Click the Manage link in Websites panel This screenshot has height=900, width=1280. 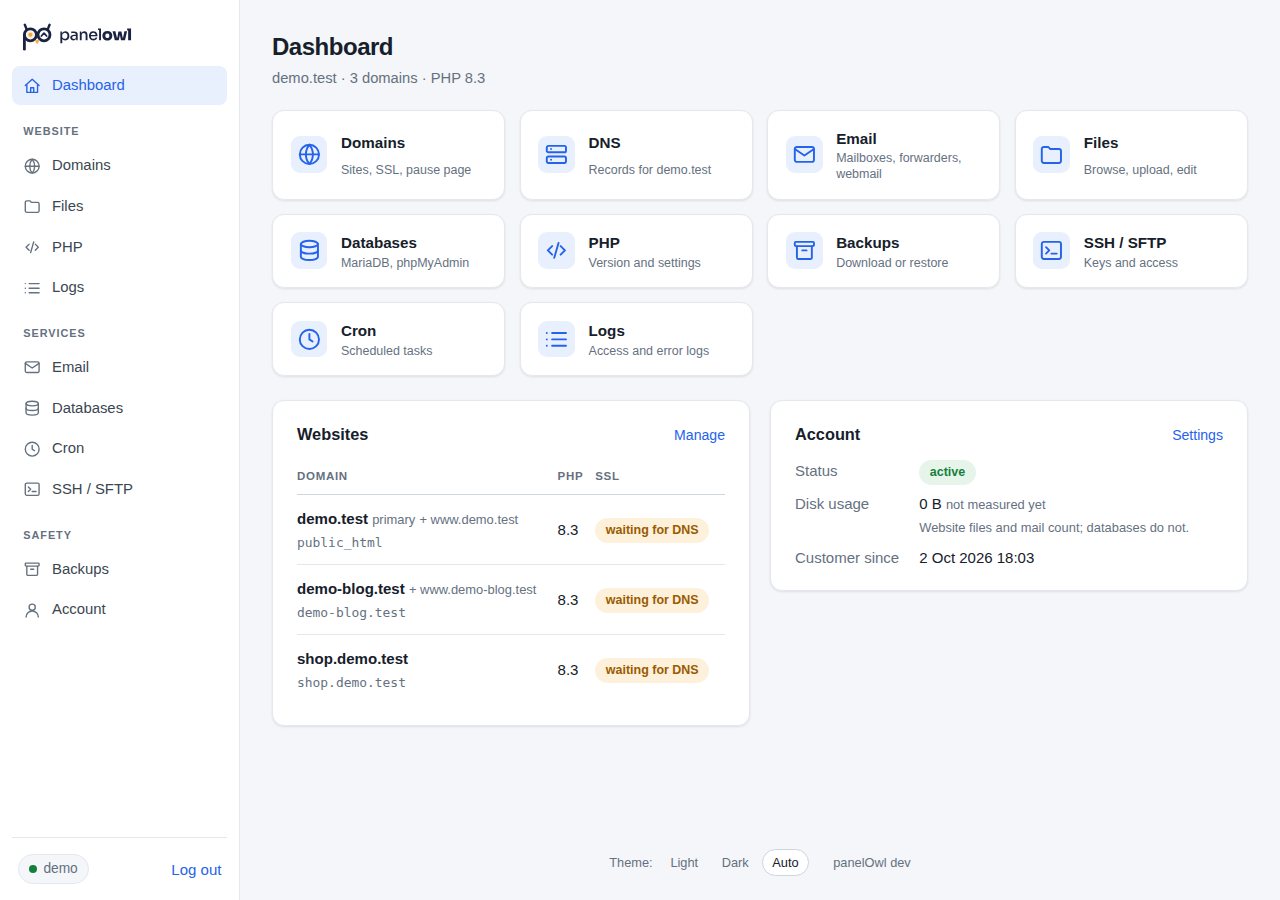(699, 435)
